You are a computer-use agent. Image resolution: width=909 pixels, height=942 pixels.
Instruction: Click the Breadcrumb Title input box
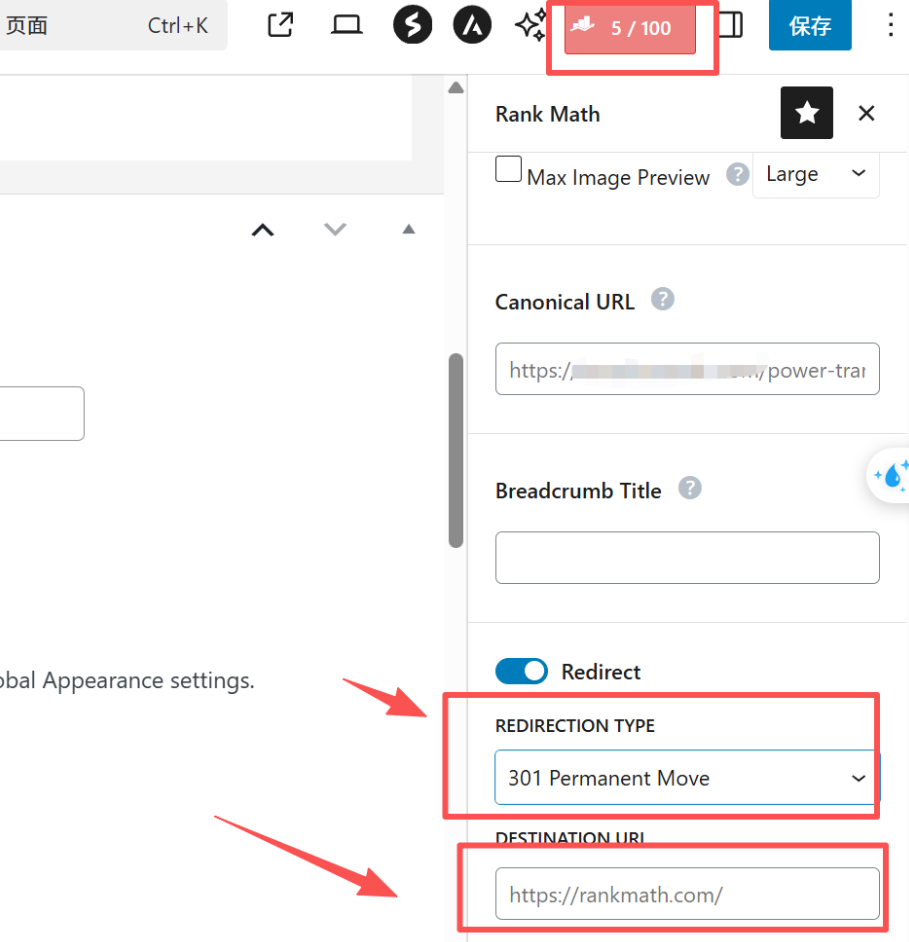pos(687,558)
